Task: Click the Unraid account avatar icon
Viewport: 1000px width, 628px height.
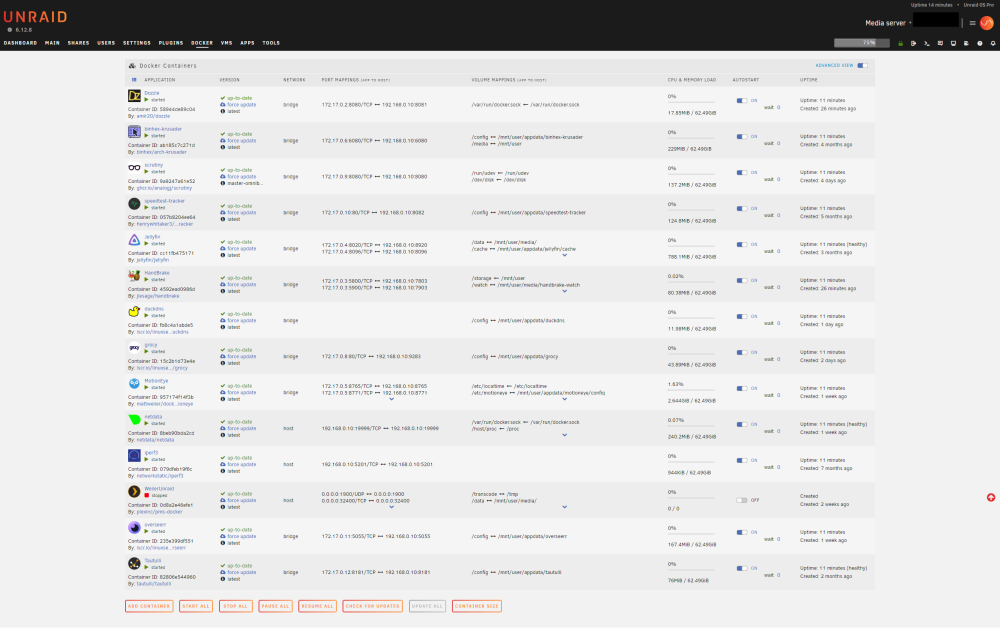Action: pyautogui.click(x=987, y=23)
